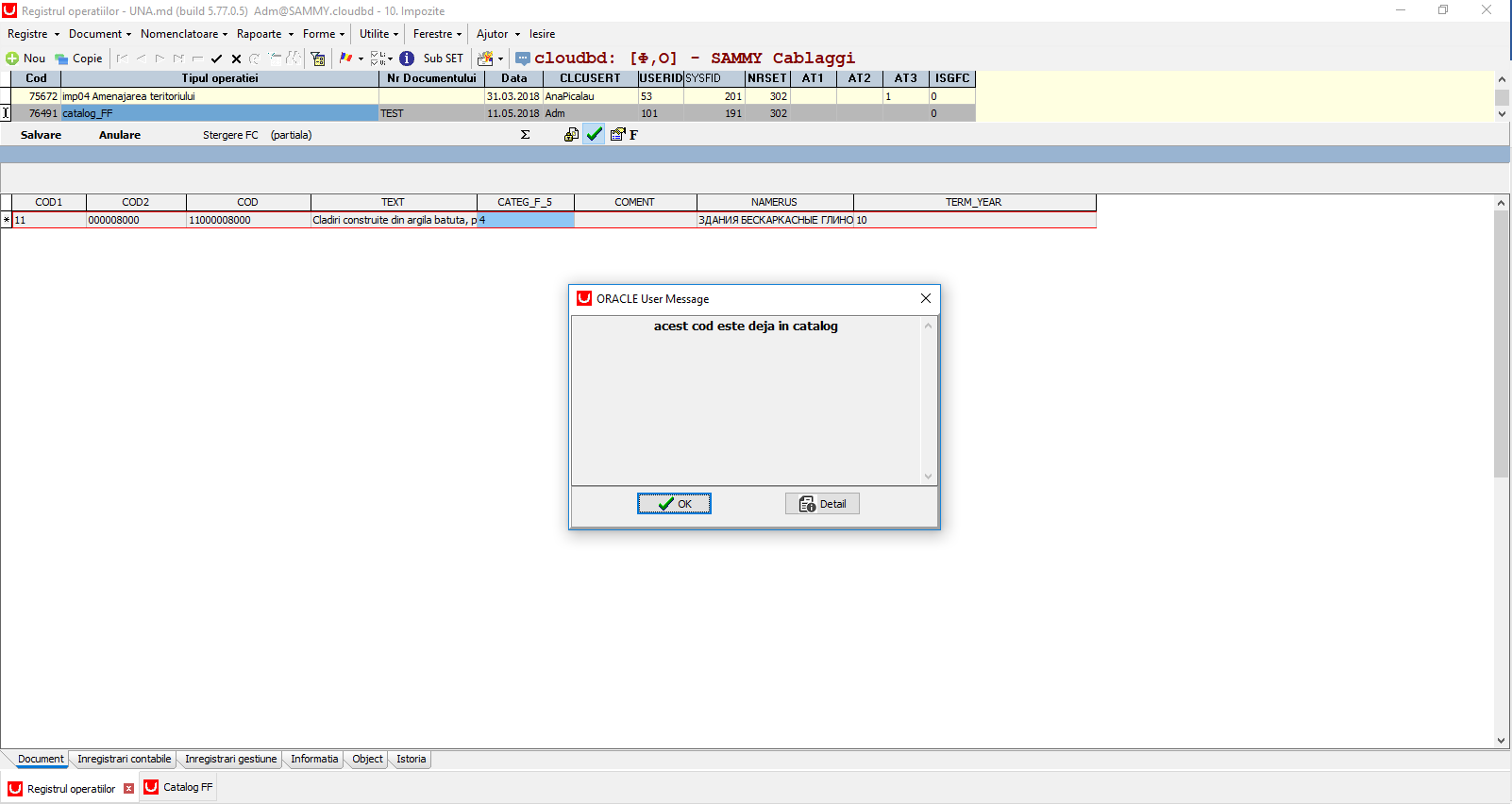Click the green Nou plus icon
Screen dimensions: 1512x804
click(x=12, y=59)
